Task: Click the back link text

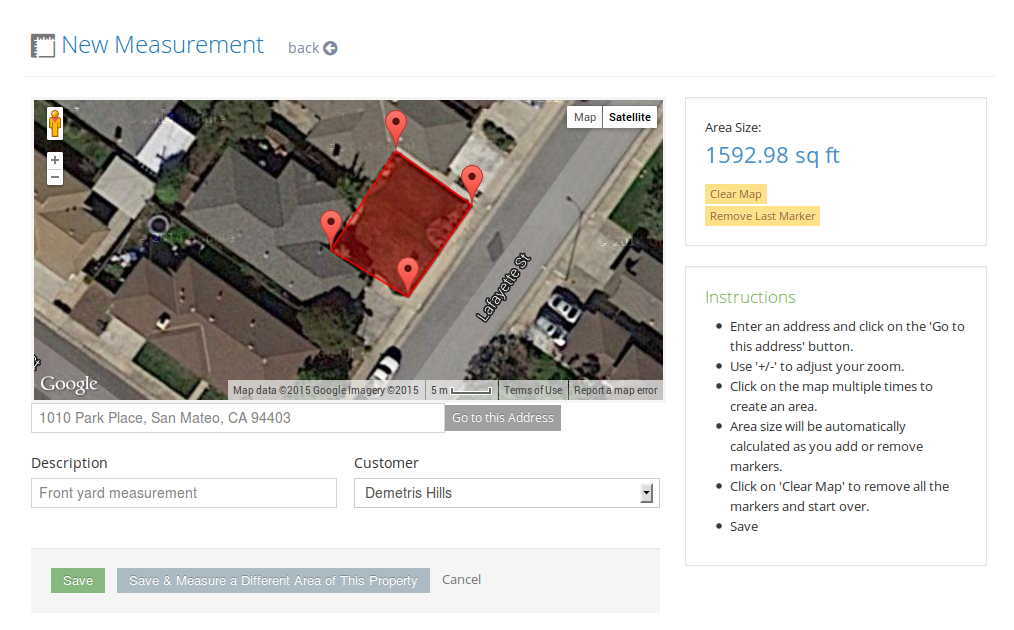Action: [303, 48]
